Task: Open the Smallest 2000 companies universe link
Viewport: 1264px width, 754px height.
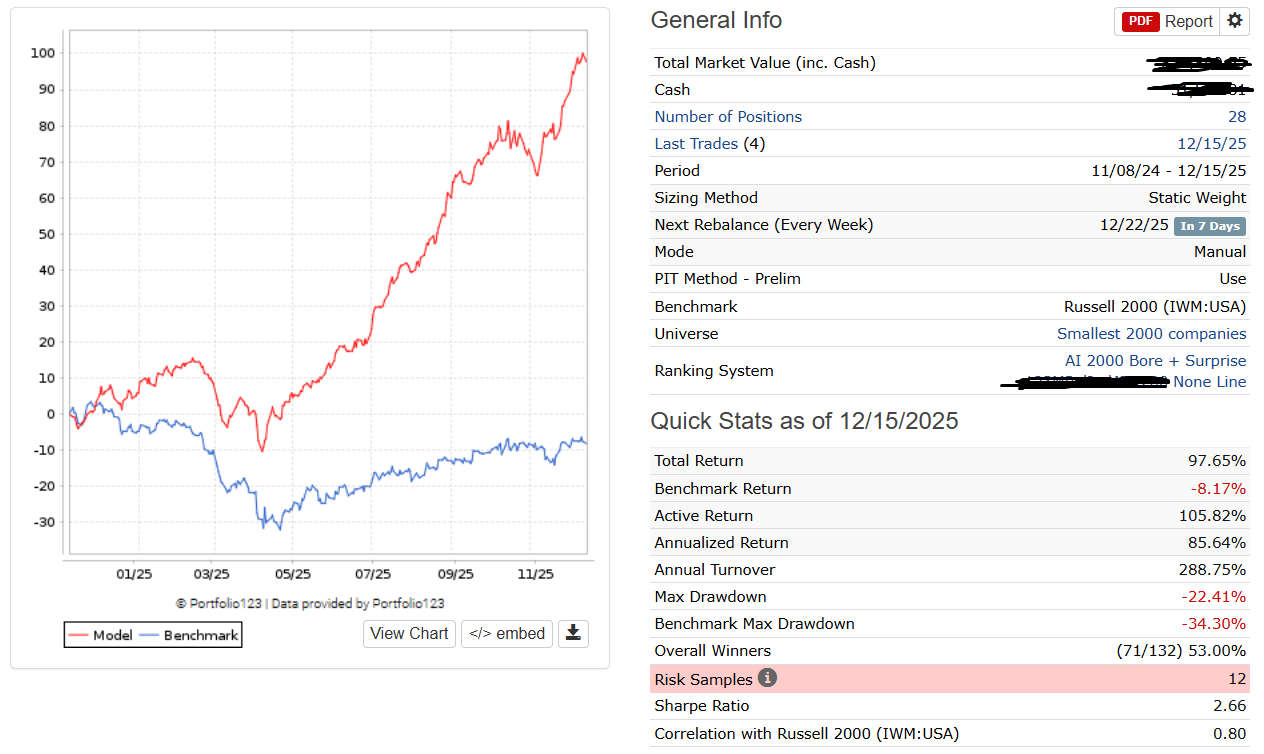Action: [1151, 334]
